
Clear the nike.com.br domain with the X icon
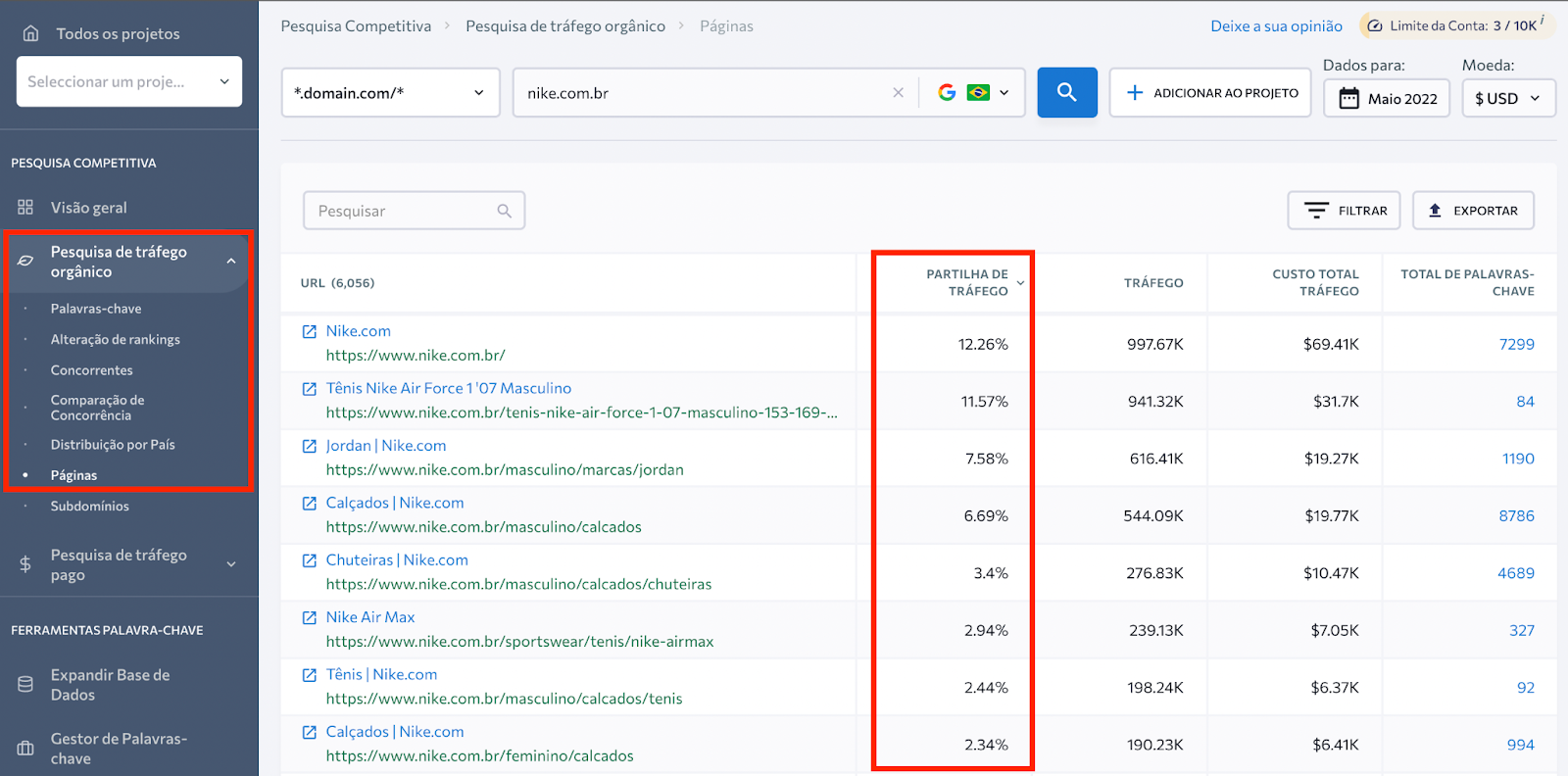tap(898, 93)
